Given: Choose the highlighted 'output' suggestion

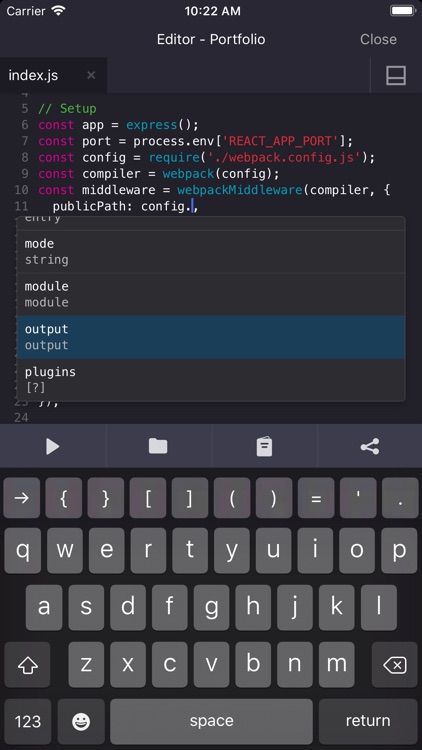Looking at the screenshot, I should [211, 337].
